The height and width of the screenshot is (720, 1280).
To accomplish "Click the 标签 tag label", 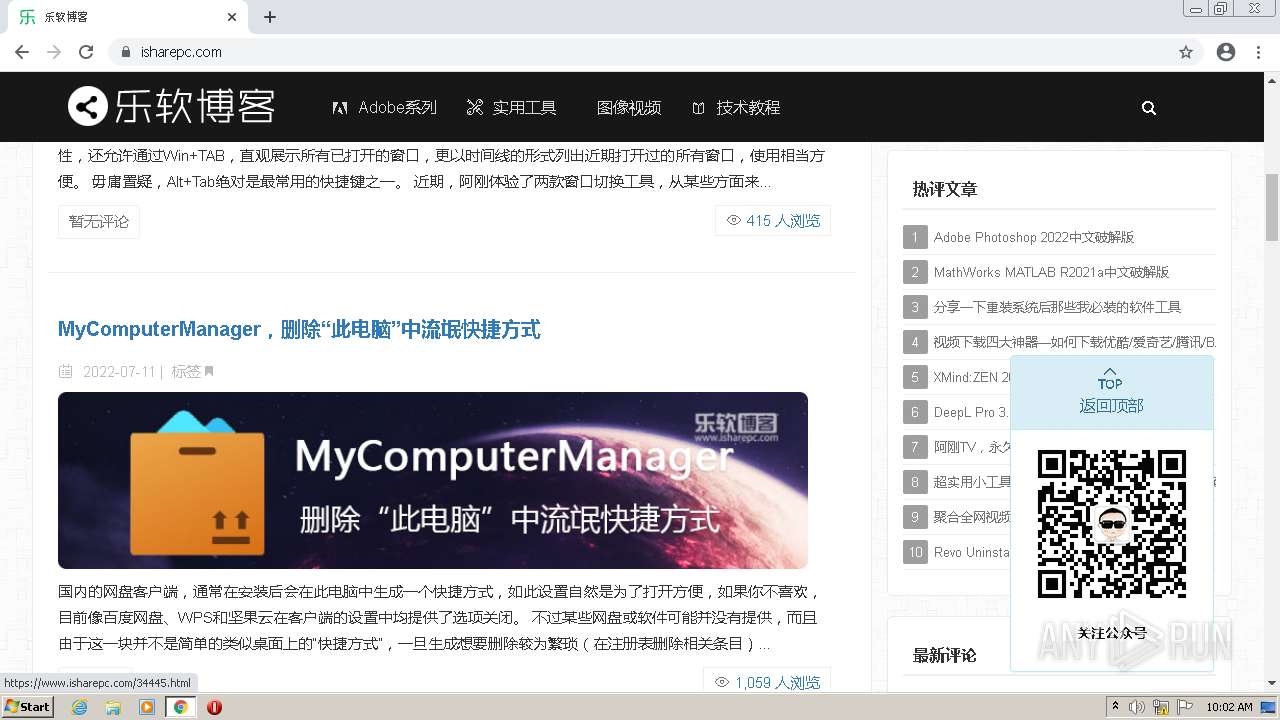I will [x=186, y=372].
